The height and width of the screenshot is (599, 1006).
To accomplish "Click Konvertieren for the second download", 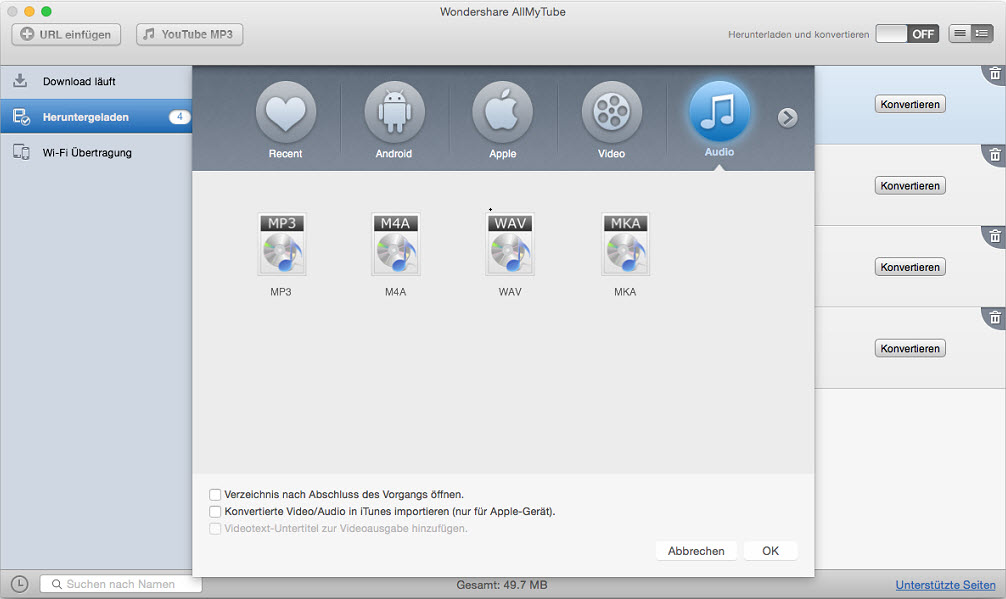I will coord(910,185).
